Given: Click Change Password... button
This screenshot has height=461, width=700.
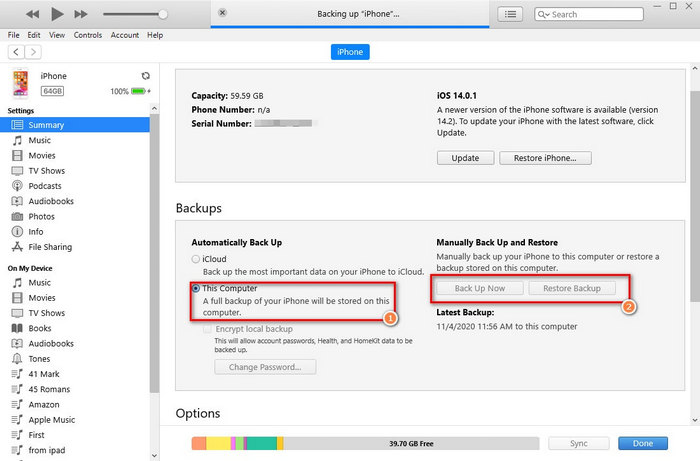Looking at the screenshot, I should tap(265, 367).
